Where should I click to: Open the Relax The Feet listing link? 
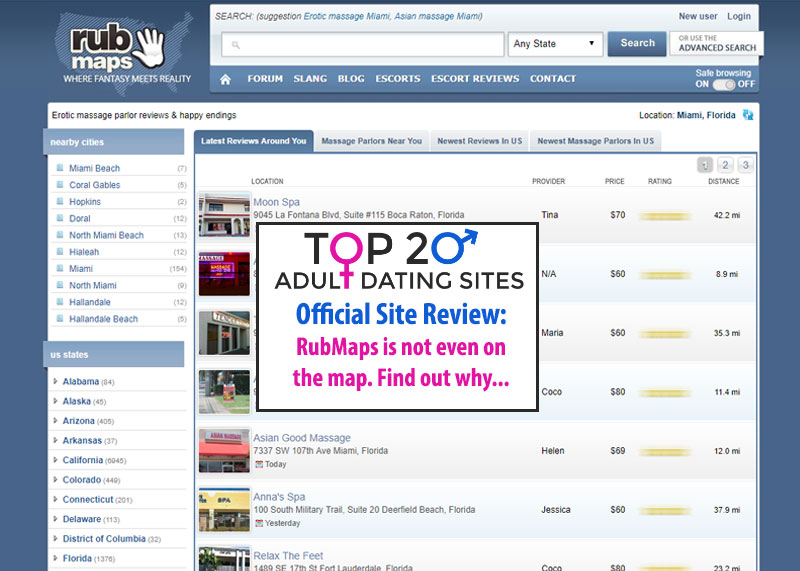pos(288,555)
